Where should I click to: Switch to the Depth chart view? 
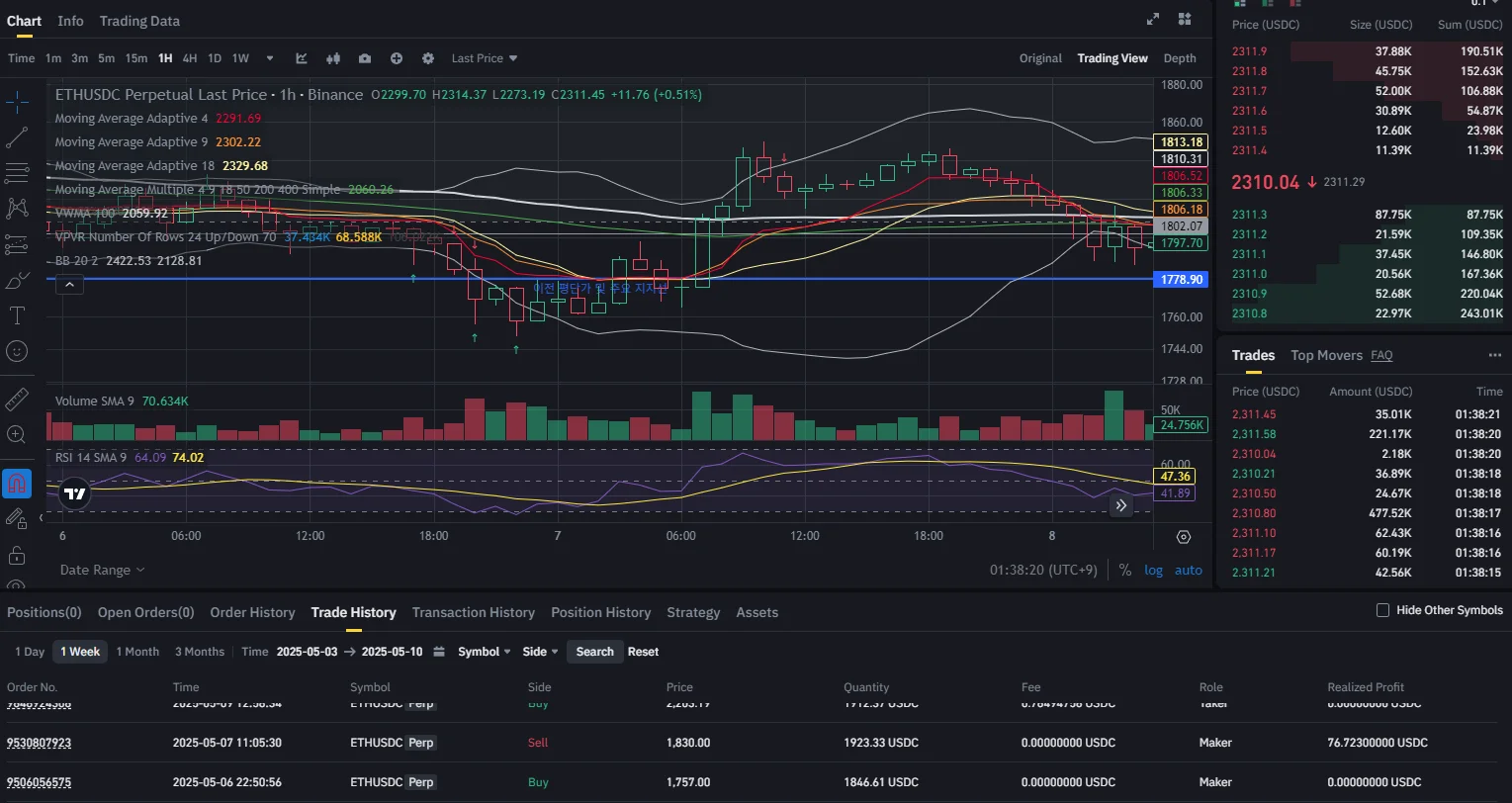[1179, 58]
